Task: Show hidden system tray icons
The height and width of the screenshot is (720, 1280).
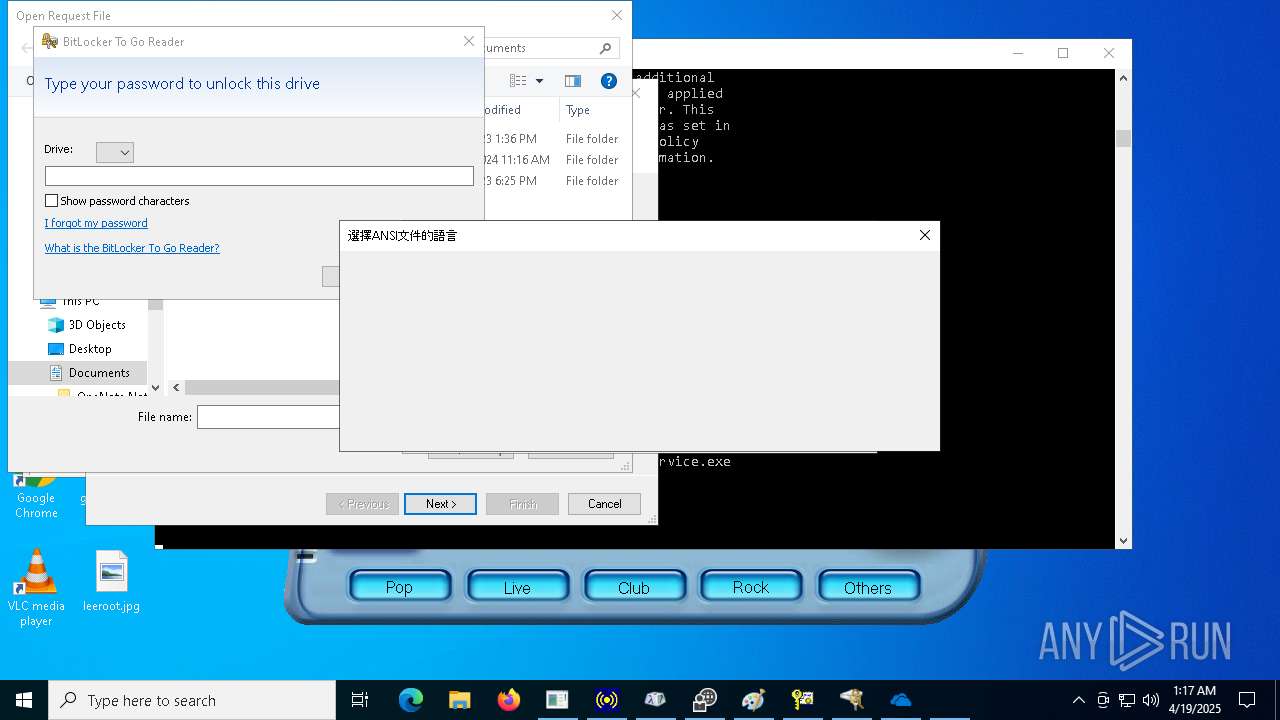Action: 1078,700
